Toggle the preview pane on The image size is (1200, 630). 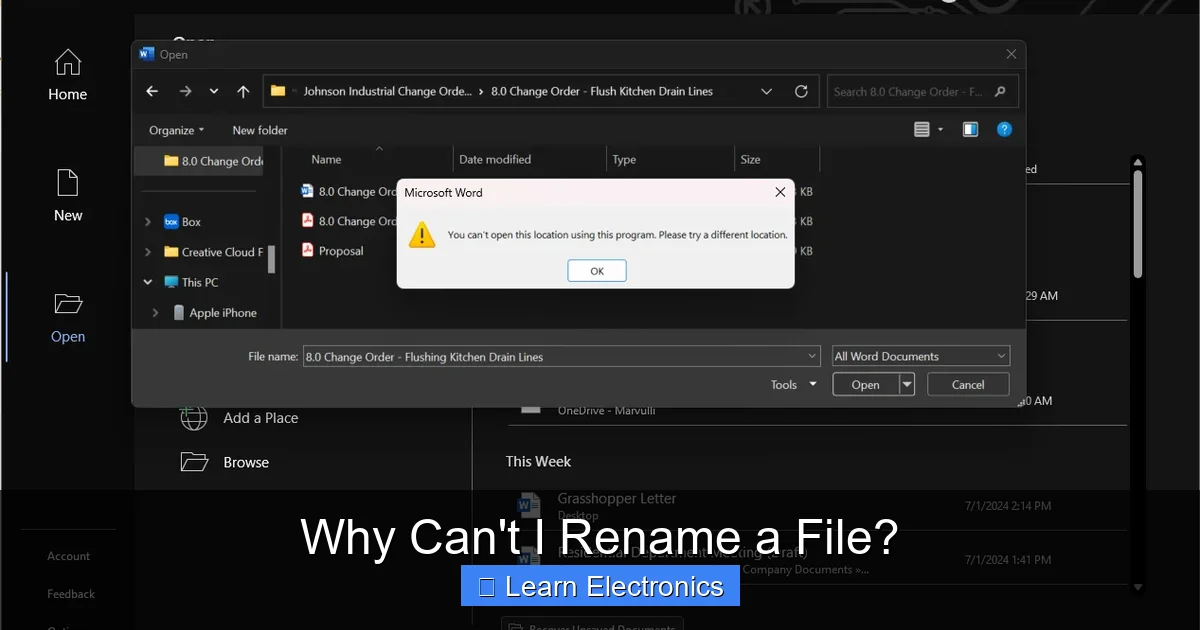point(970,129)
